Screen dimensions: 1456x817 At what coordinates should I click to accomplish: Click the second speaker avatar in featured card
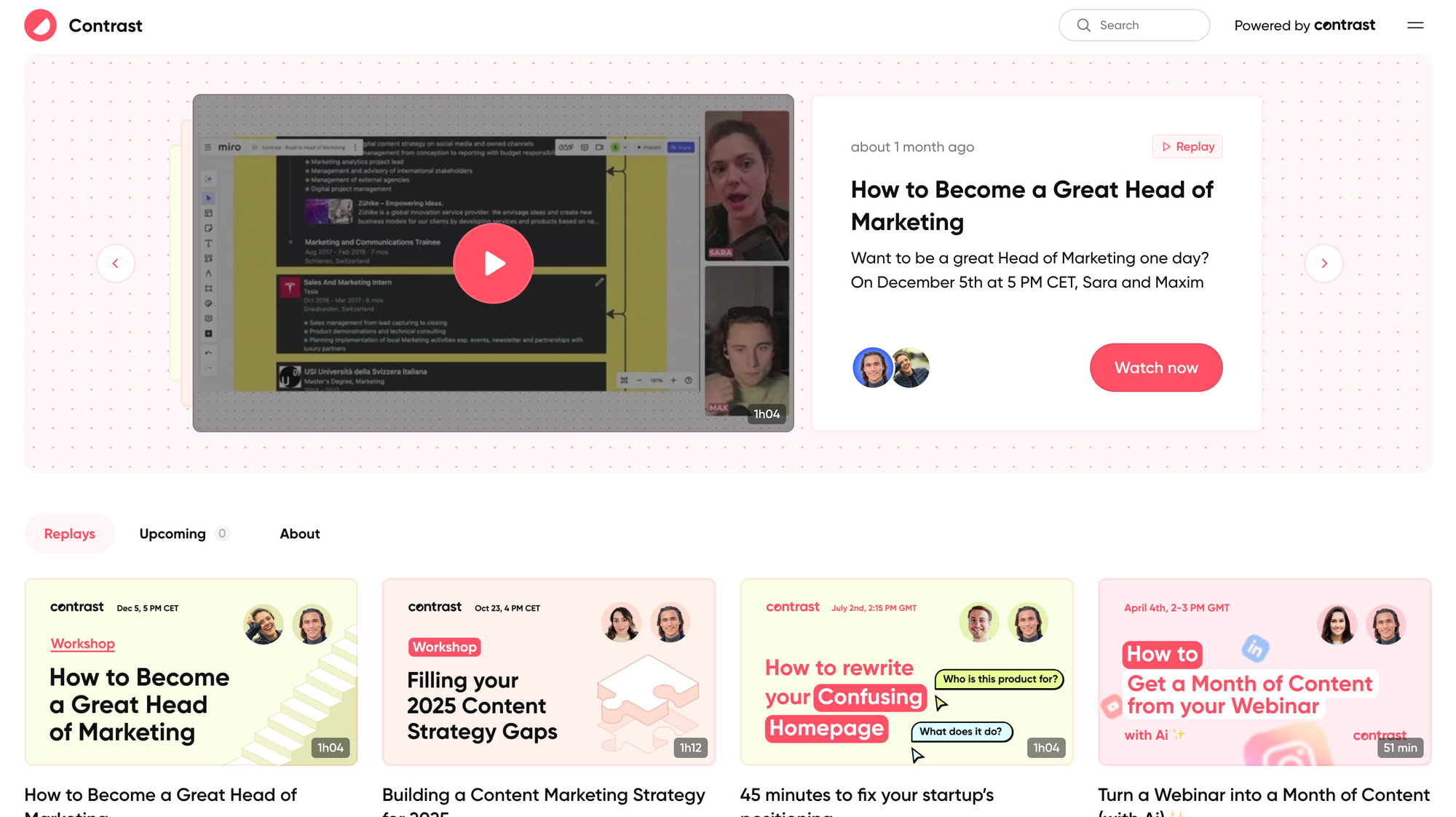pyautogui.click(x=911, y=367)
